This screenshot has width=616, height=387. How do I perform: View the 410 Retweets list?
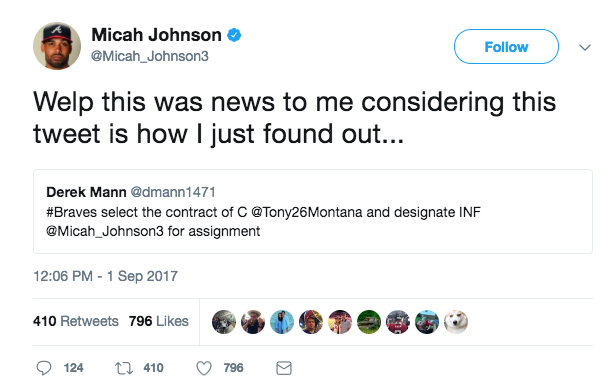tap(75, 321)
